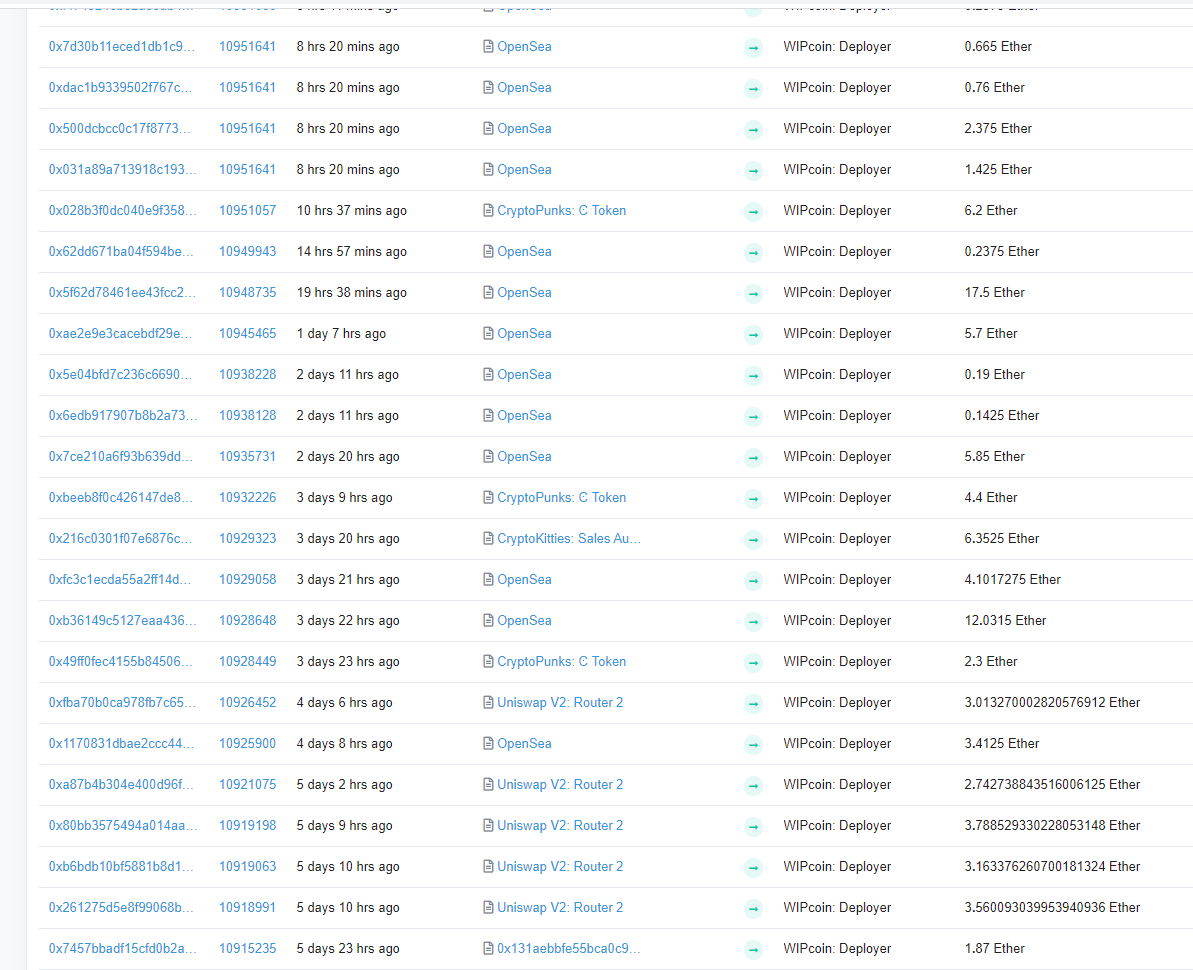Open block number 10951057
The height and width of the screenshot is (970, 1193).
coord(247,211)
